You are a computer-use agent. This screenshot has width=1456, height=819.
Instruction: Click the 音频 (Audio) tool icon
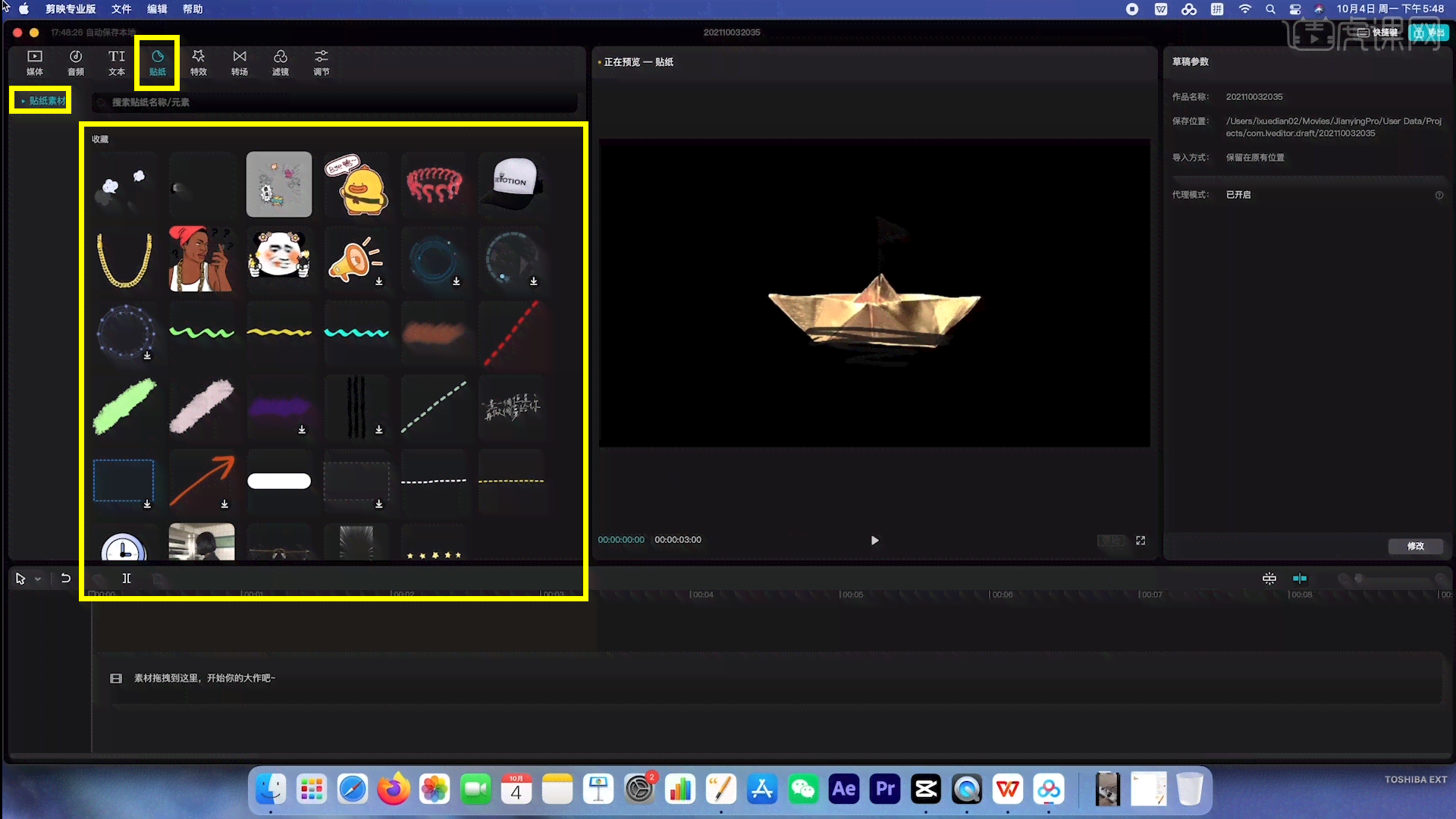tap(75, 62)
